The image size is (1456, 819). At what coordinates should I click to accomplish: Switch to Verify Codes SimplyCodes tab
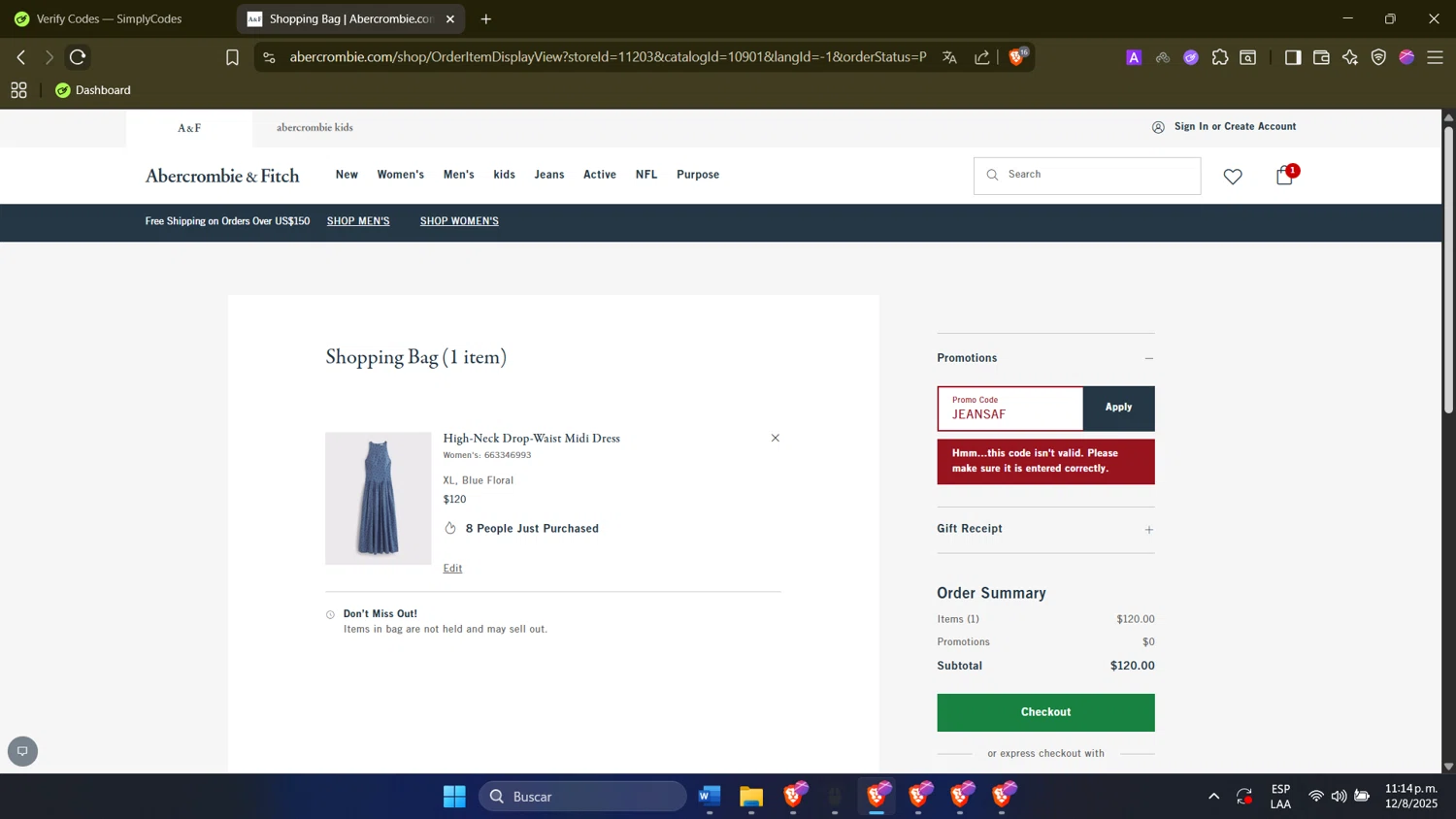click(x=109, y=18)
